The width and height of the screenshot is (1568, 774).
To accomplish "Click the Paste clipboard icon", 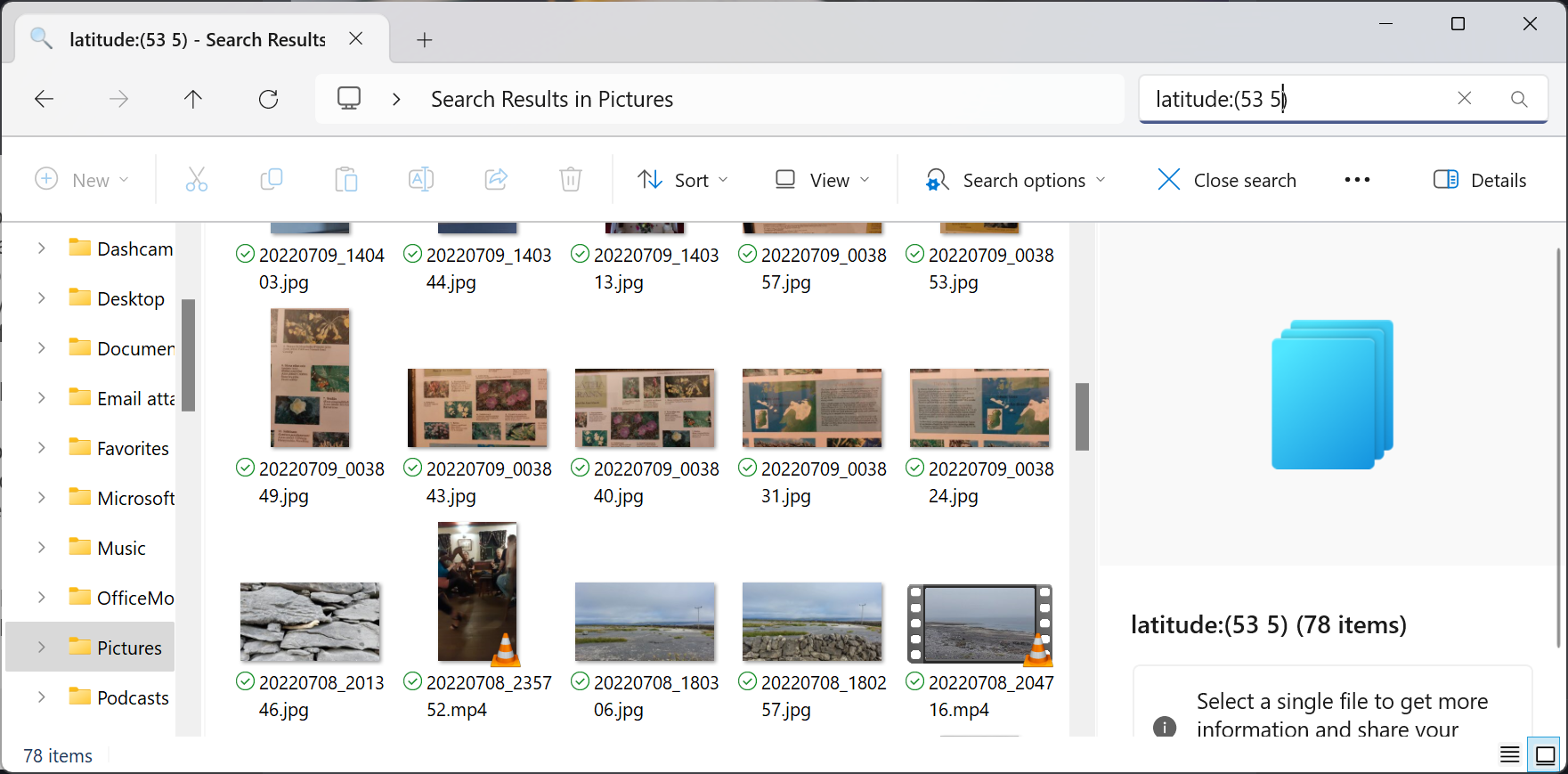I will tap(346, 180).
